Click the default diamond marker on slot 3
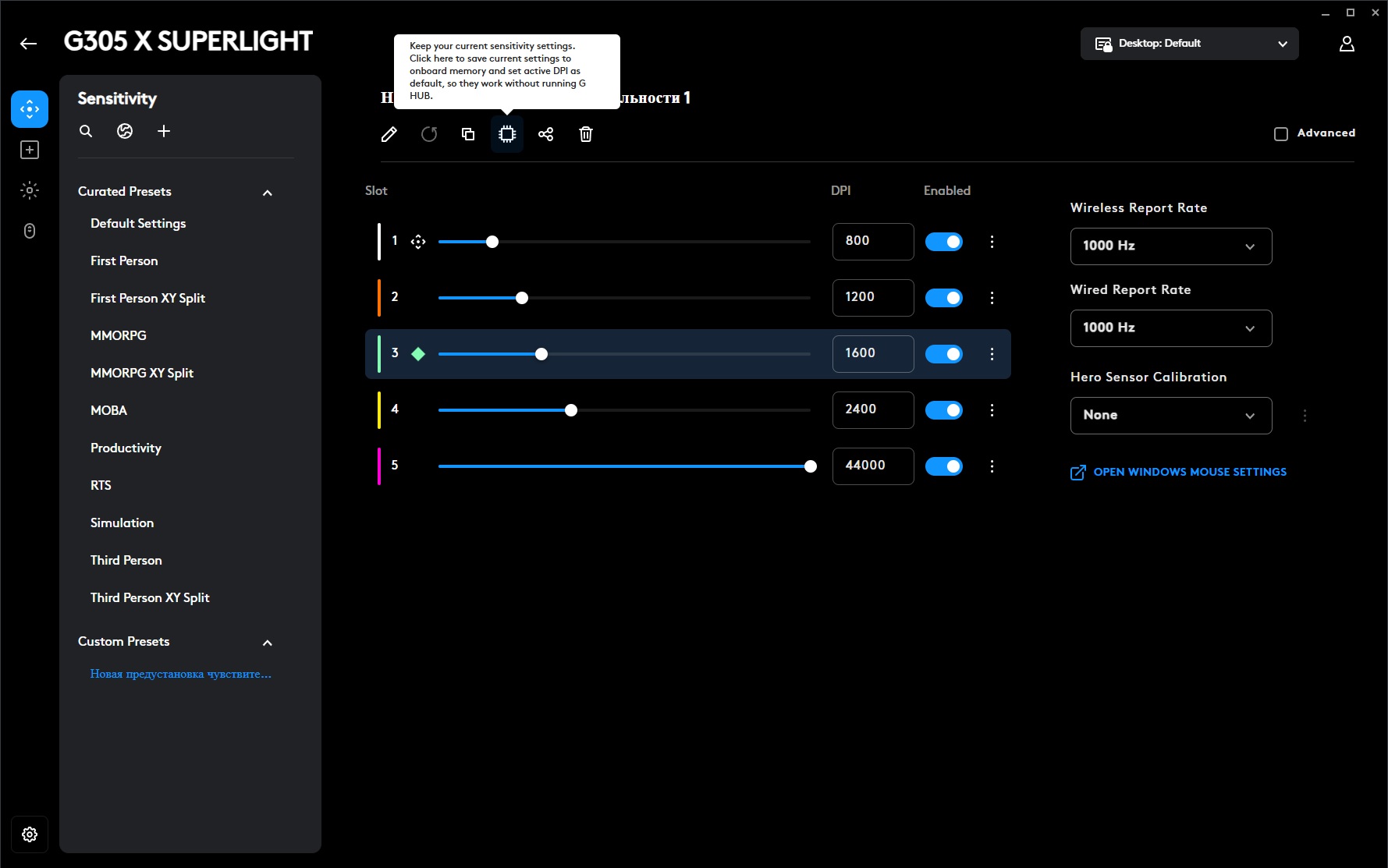Viewport: 1388px width, 868px height. click(x=418, y=354)
